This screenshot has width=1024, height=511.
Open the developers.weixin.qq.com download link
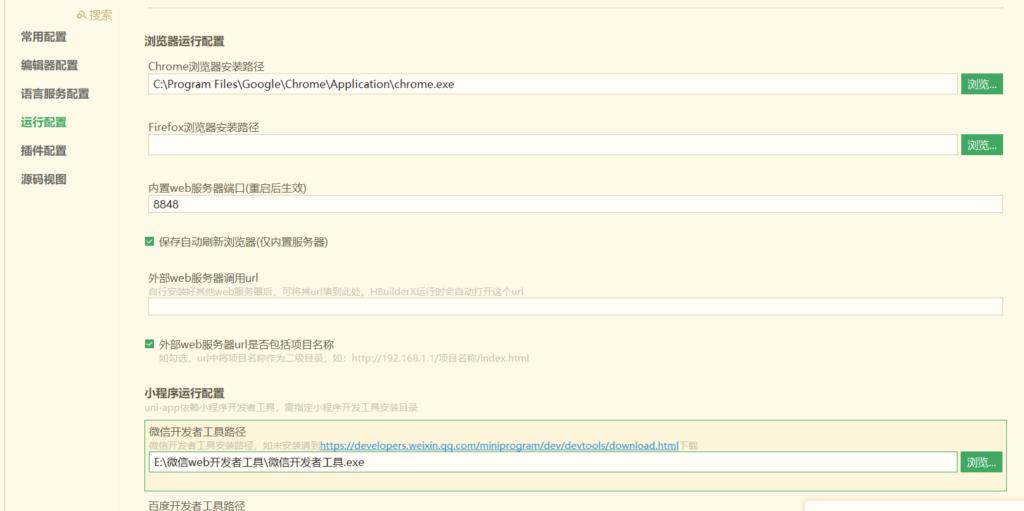pos(498,445)
